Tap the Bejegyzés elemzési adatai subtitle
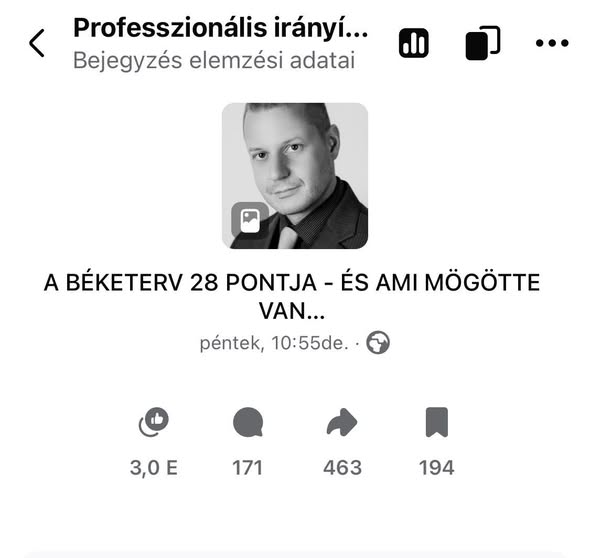This screenshot has height=558, width=590. pos(214,60)
